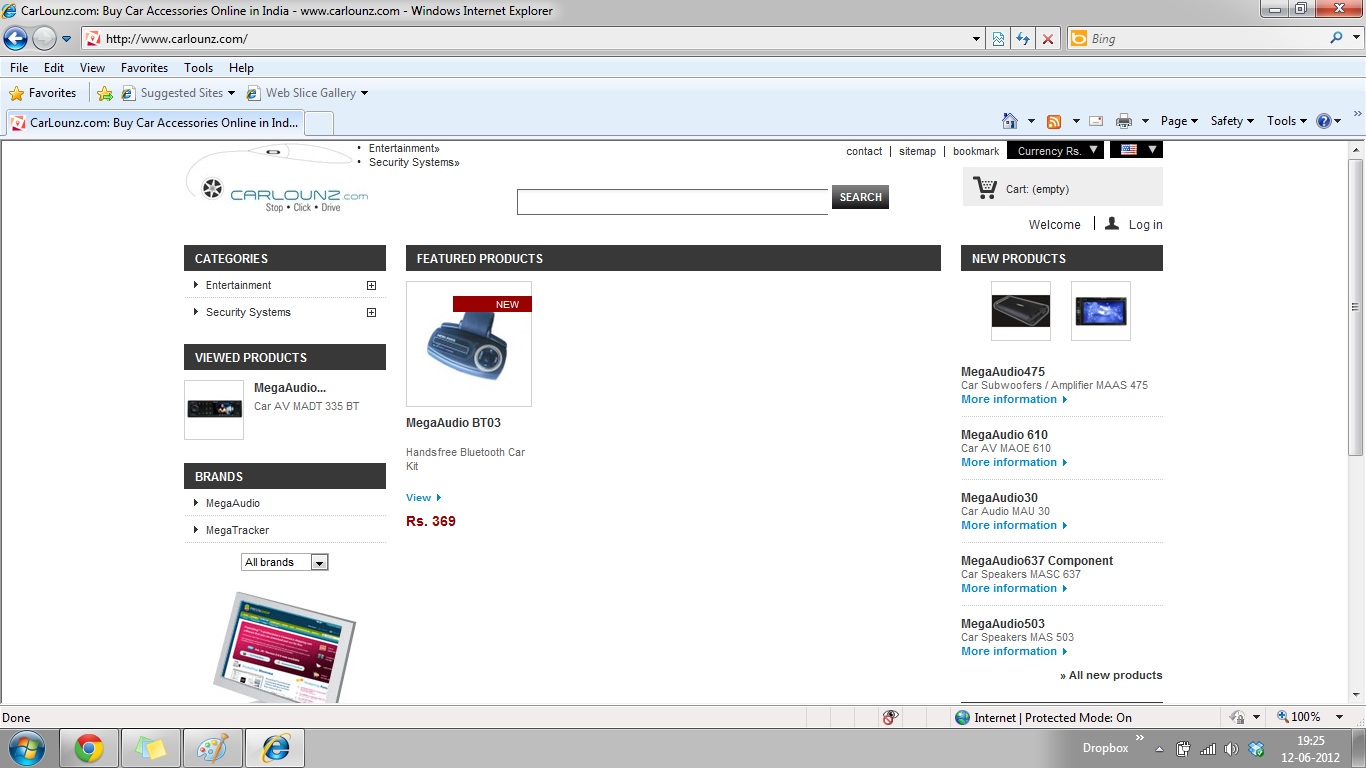Screen dimensions: 1366x768
Task: Click the Bing search magnifier icon
Action: 1337,38
